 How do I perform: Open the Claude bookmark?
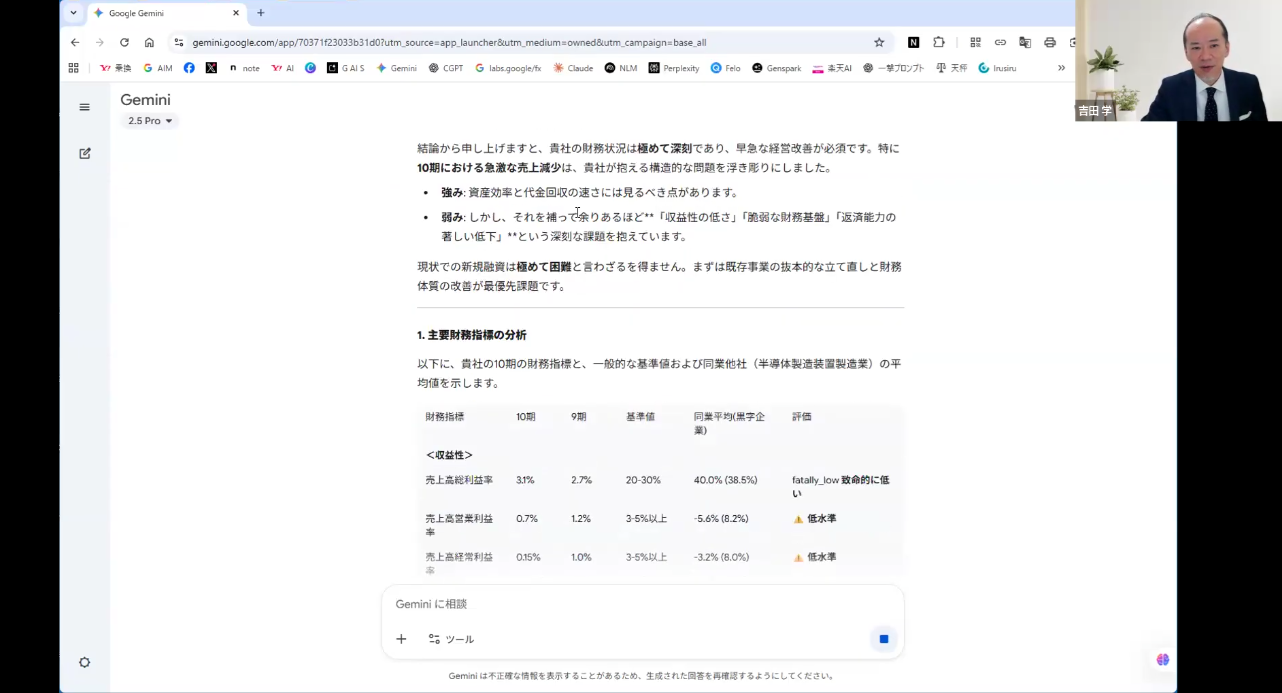pos(573,68)
